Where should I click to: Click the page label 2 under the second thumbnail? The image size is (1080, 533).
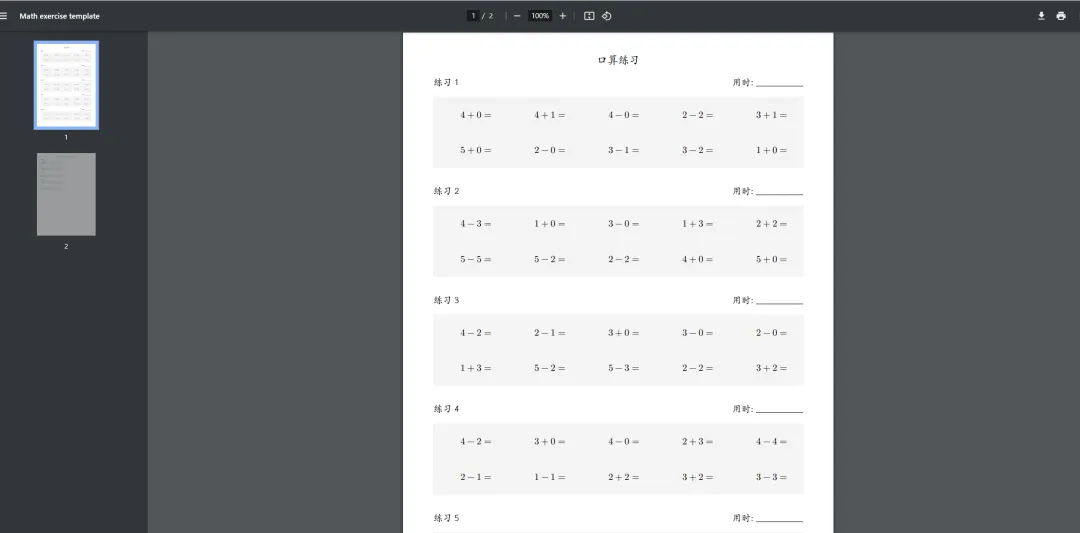[66, 246]
